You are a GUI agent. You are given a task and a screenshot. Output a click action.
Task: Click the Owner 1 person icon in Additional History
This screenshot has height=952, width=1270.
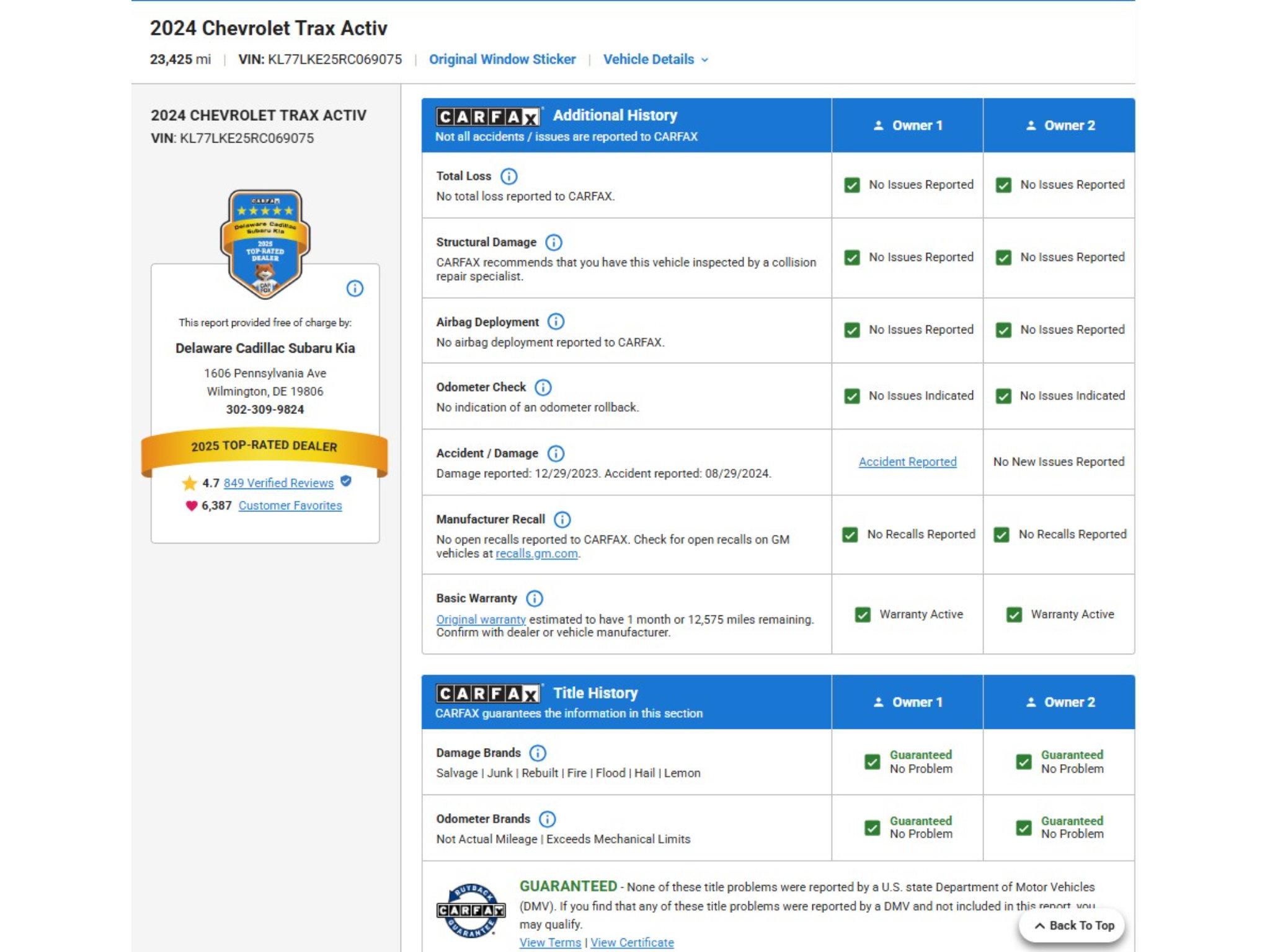(x=879, y=126)
